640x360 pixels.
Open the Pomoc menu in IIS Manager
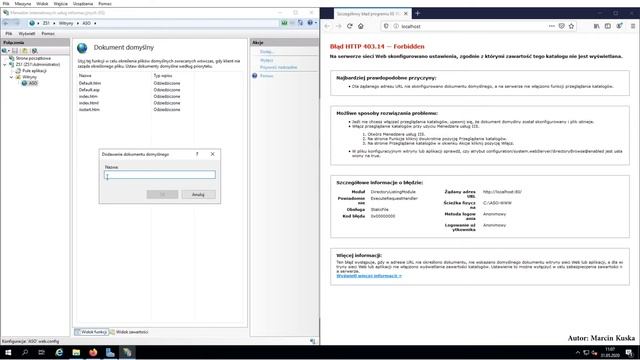[x=48, y=33]
